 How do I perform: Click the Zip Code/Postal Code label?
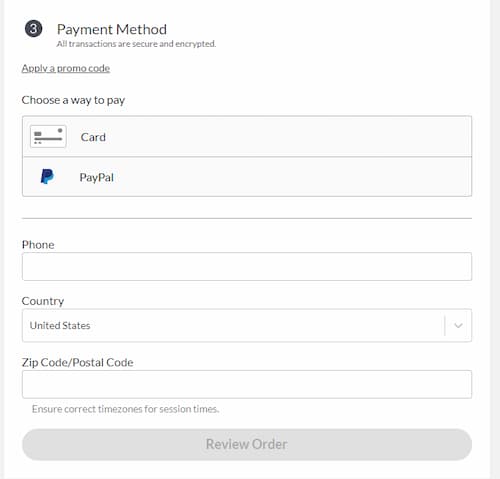pyautogui.click(x=77, y=362)
